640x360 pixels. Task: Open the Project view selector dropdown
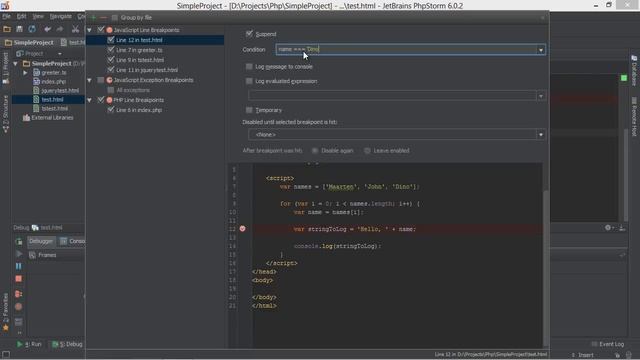(x=60, y=53)
